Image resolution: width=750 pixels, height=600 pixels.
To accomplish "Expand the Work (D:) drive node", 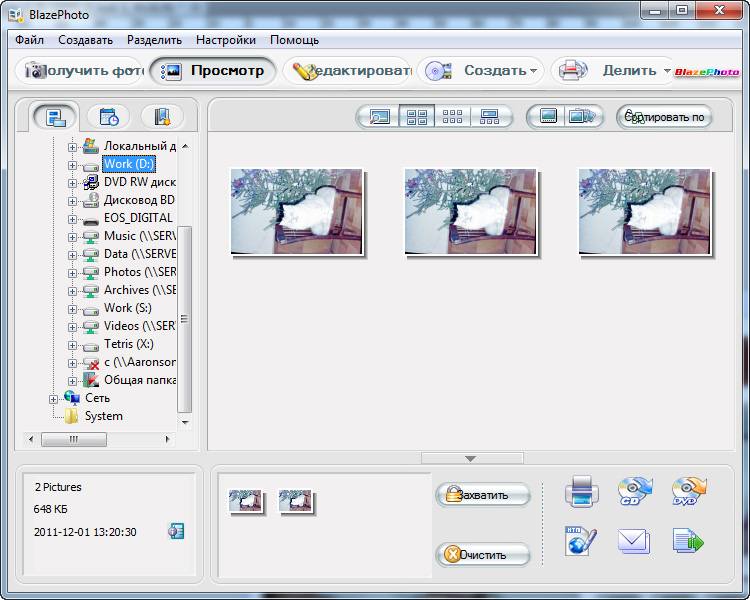I will 72,165.
